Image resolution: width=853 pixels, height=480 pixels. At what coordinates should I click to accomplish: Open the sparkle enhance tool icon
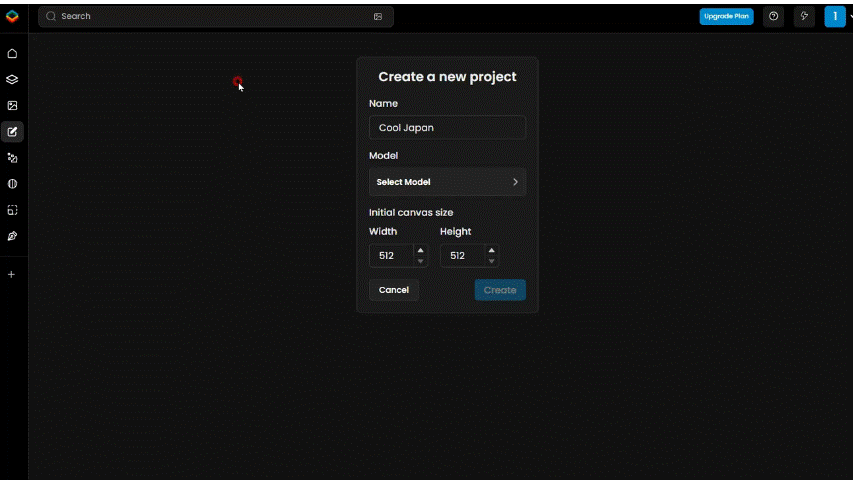point(12,158)
